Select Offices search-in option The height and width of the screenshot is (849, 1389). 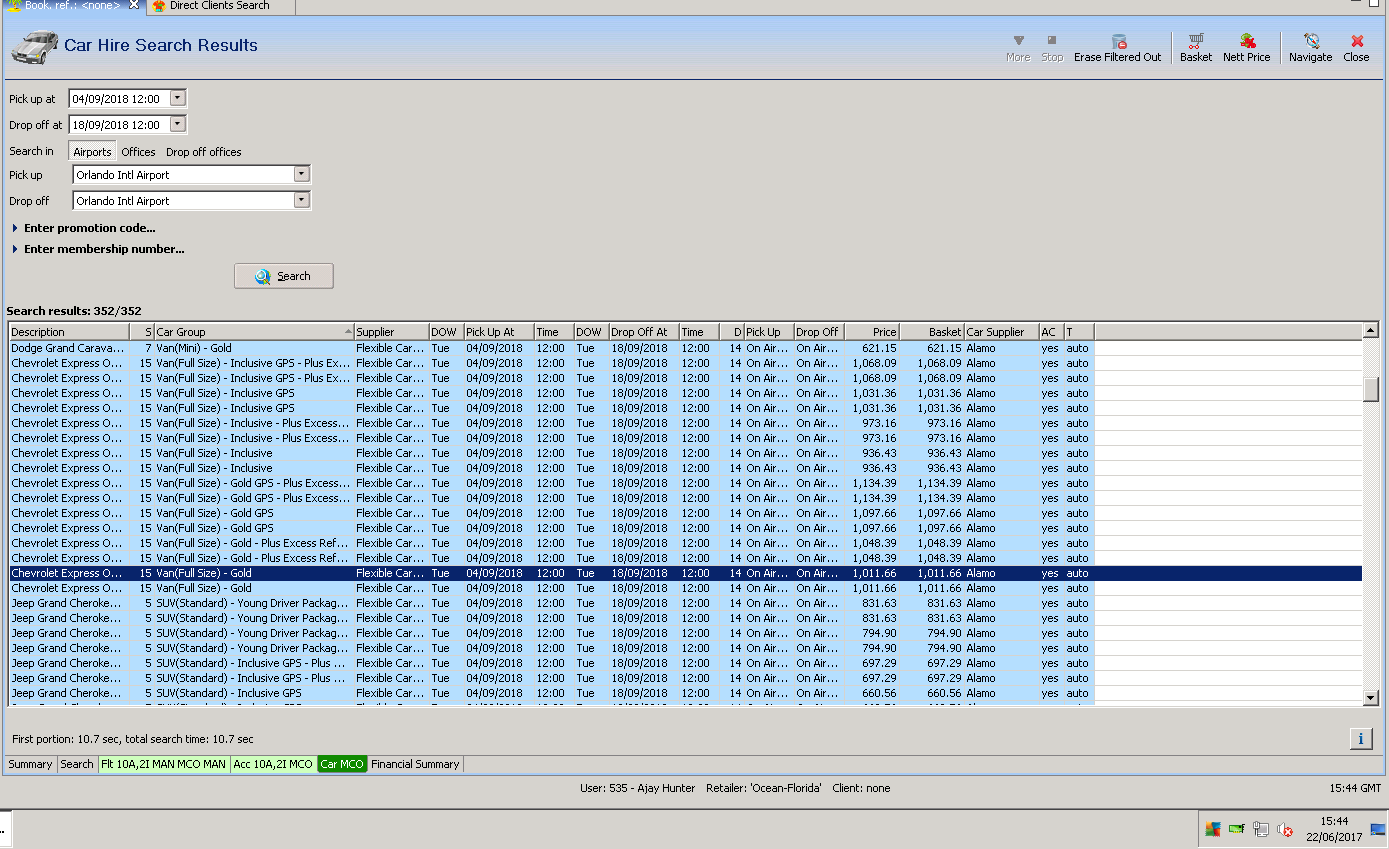138,152
